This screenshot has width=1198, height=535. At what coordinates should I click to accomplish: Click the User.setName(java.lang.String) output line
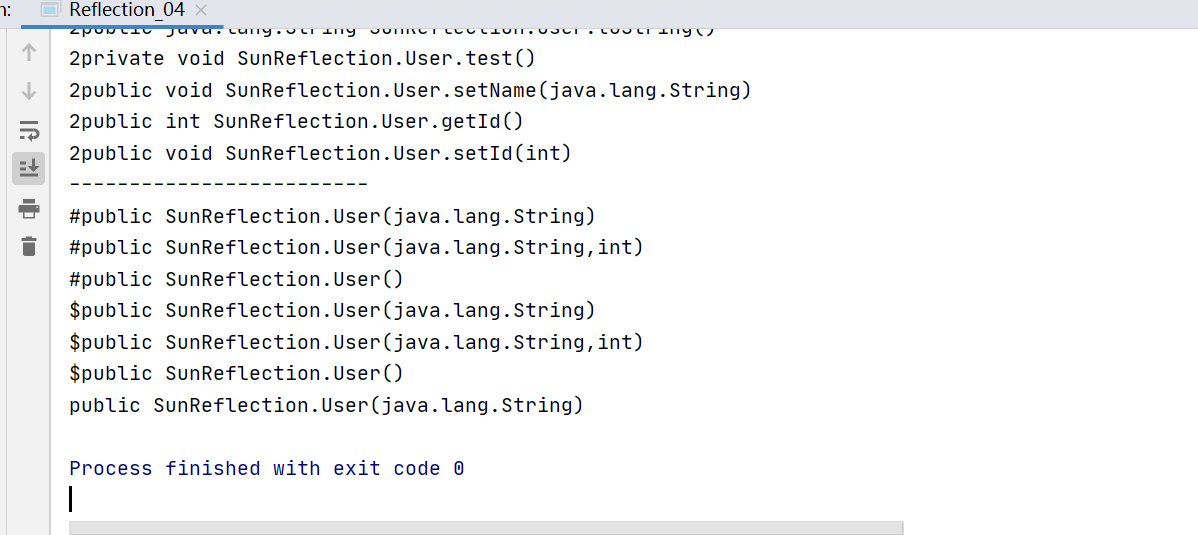coord(410,90)
